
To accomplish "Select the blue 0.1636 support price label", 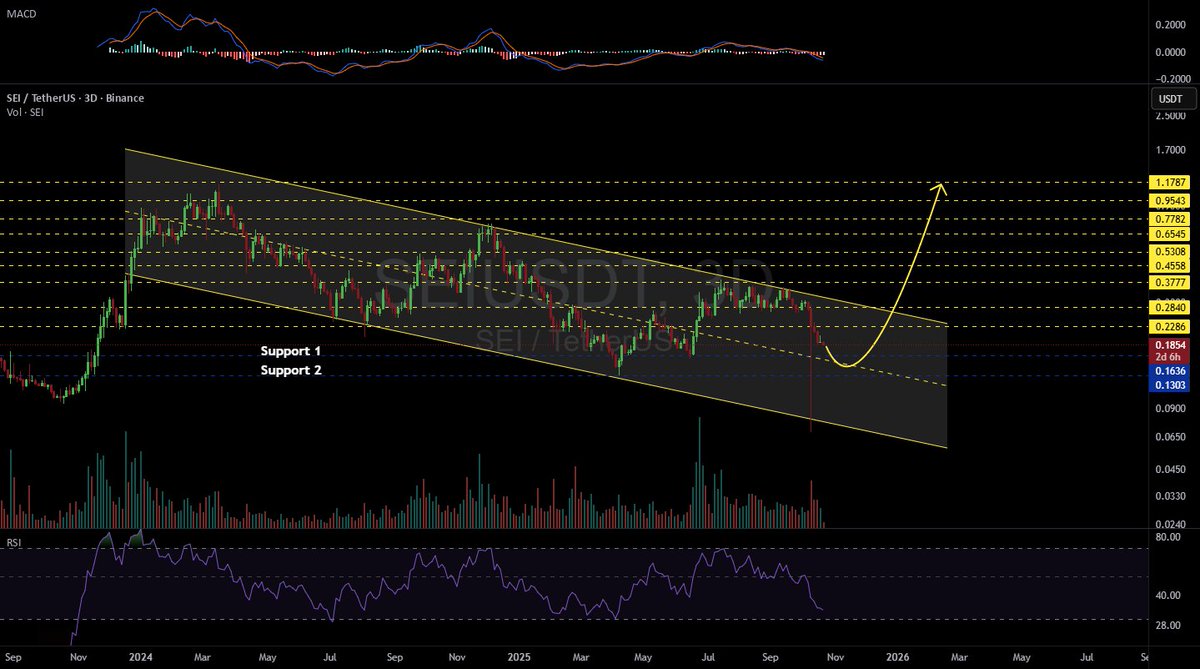I will point(1169,371).
